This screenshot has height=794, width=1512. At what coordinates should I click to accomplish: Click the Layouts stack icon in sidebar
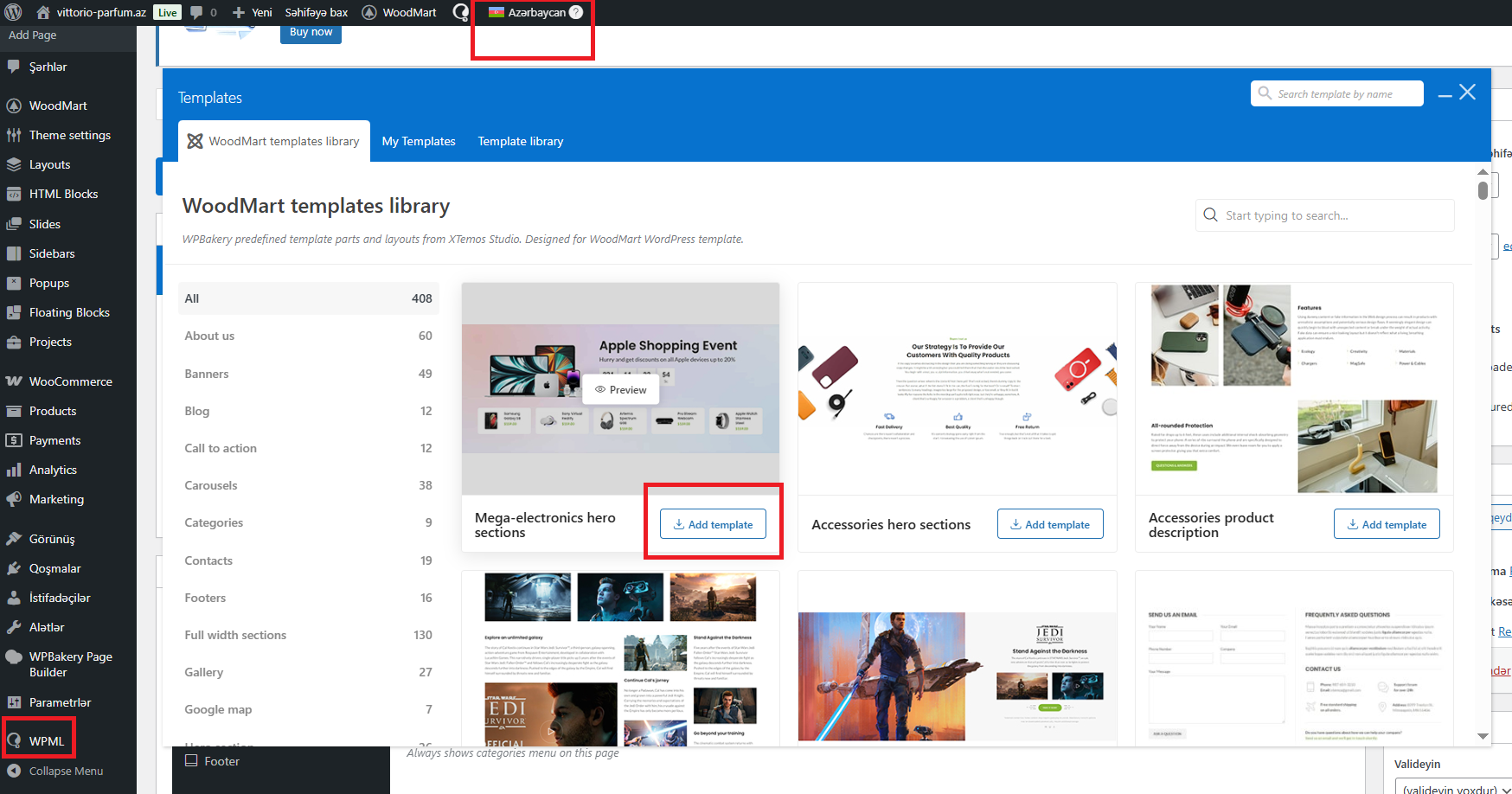click(14, 164)
